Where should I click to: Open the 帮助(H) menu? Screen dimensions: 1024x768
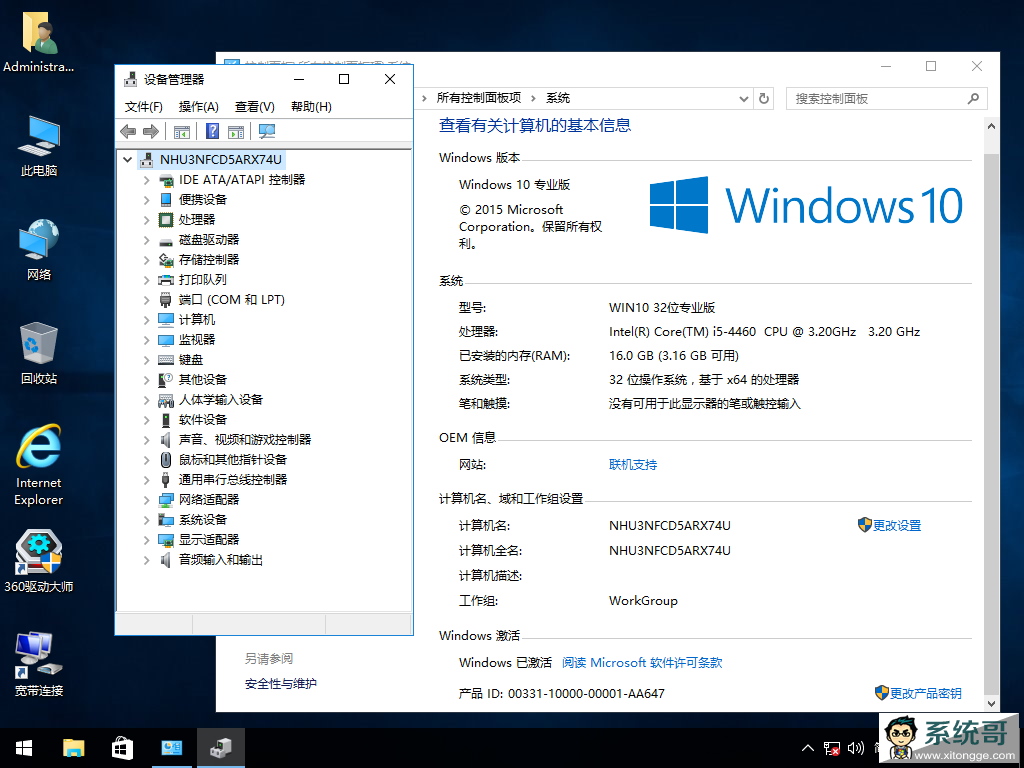coord(311,106)
